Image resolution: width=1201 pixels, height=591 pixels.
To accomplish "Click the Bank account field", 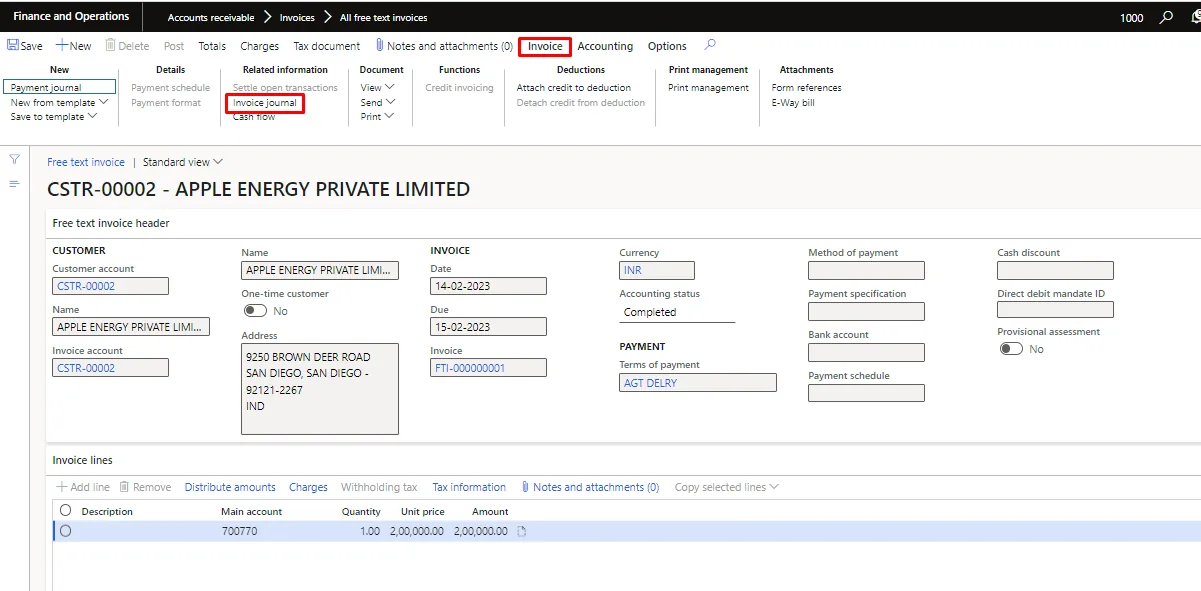I will 866,352.
